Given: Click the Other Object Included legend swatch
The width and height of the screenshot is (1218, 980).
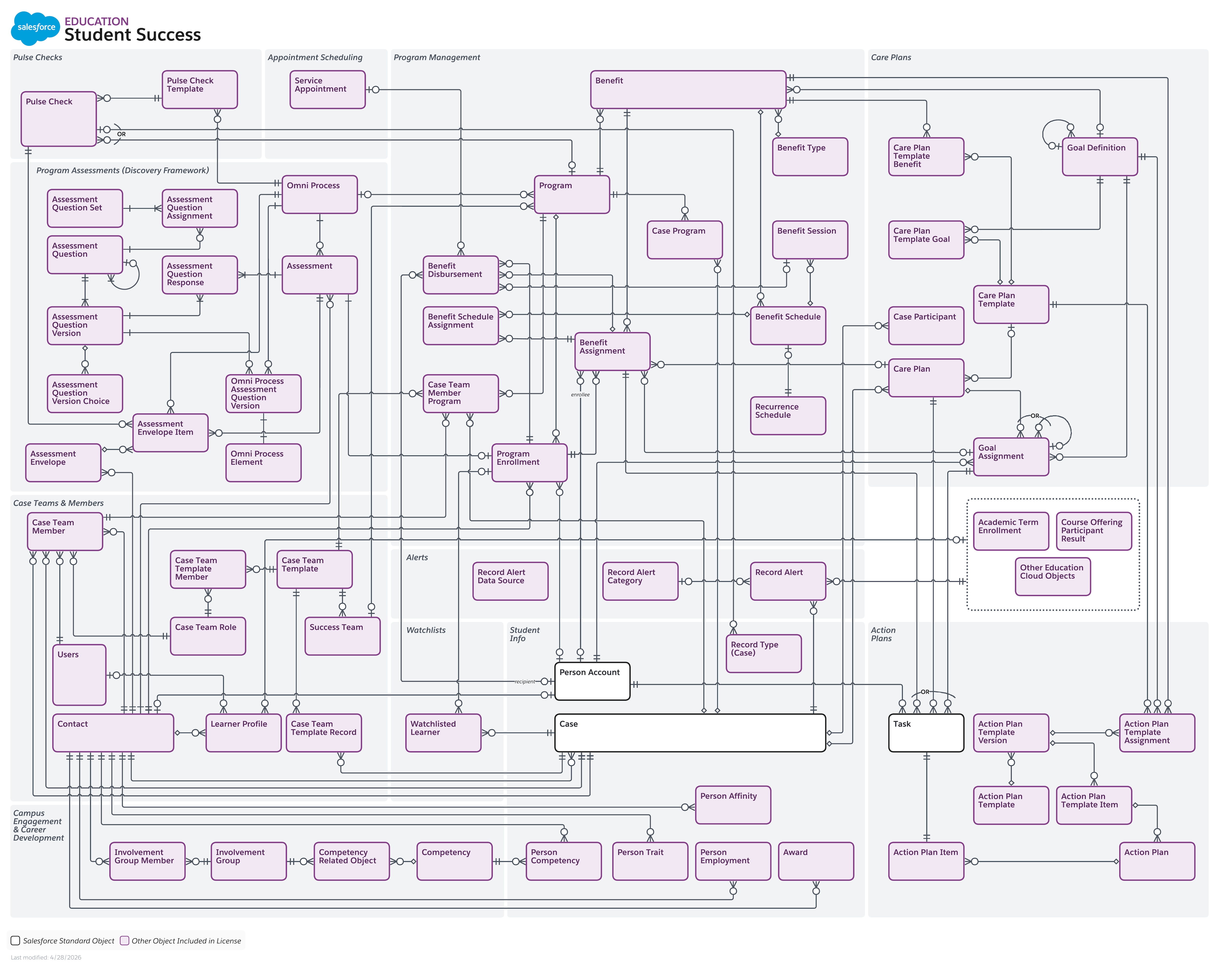Looking at the screenshot, I should 124,941.
